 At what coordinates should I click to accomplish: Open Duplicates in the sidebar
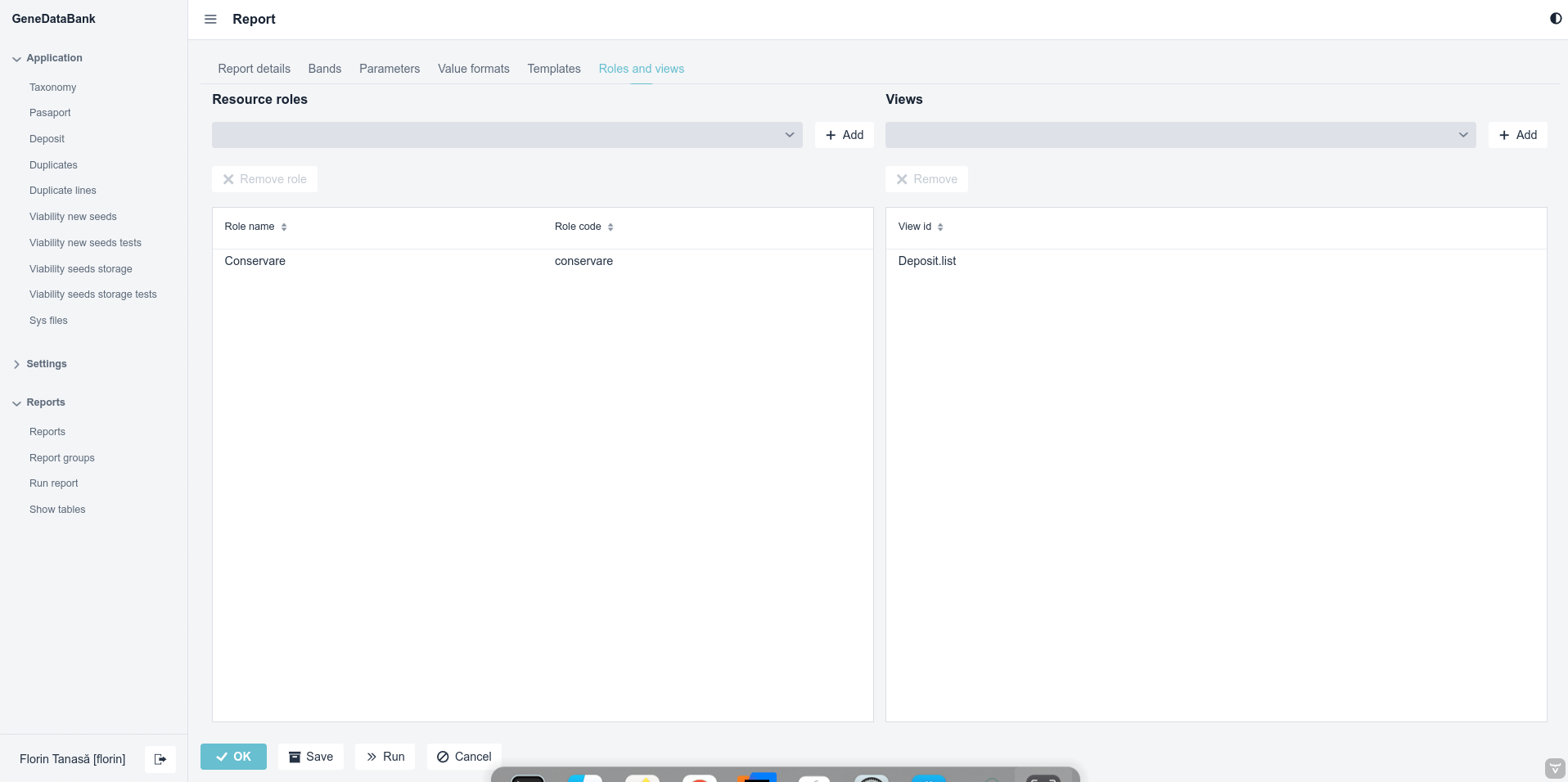coord(53,165)
